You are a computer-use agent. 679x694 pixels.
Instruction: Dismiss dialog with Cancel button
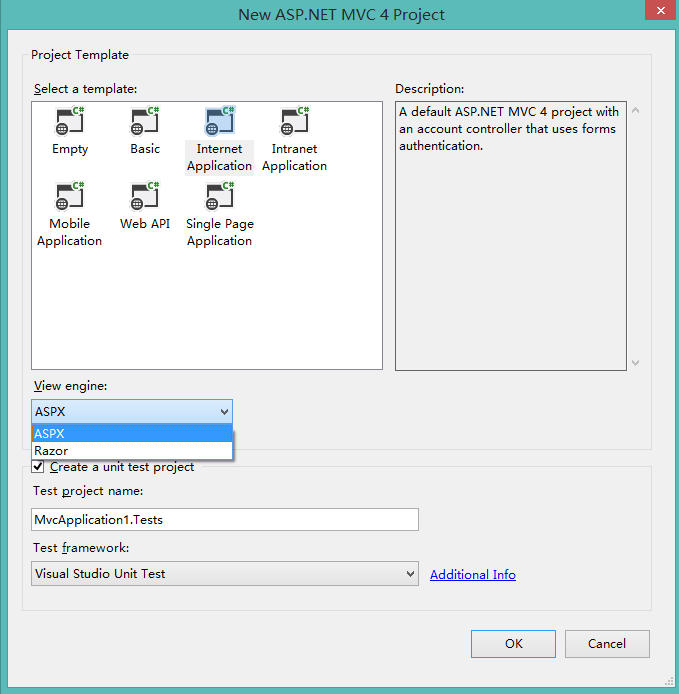coord(607,644)
